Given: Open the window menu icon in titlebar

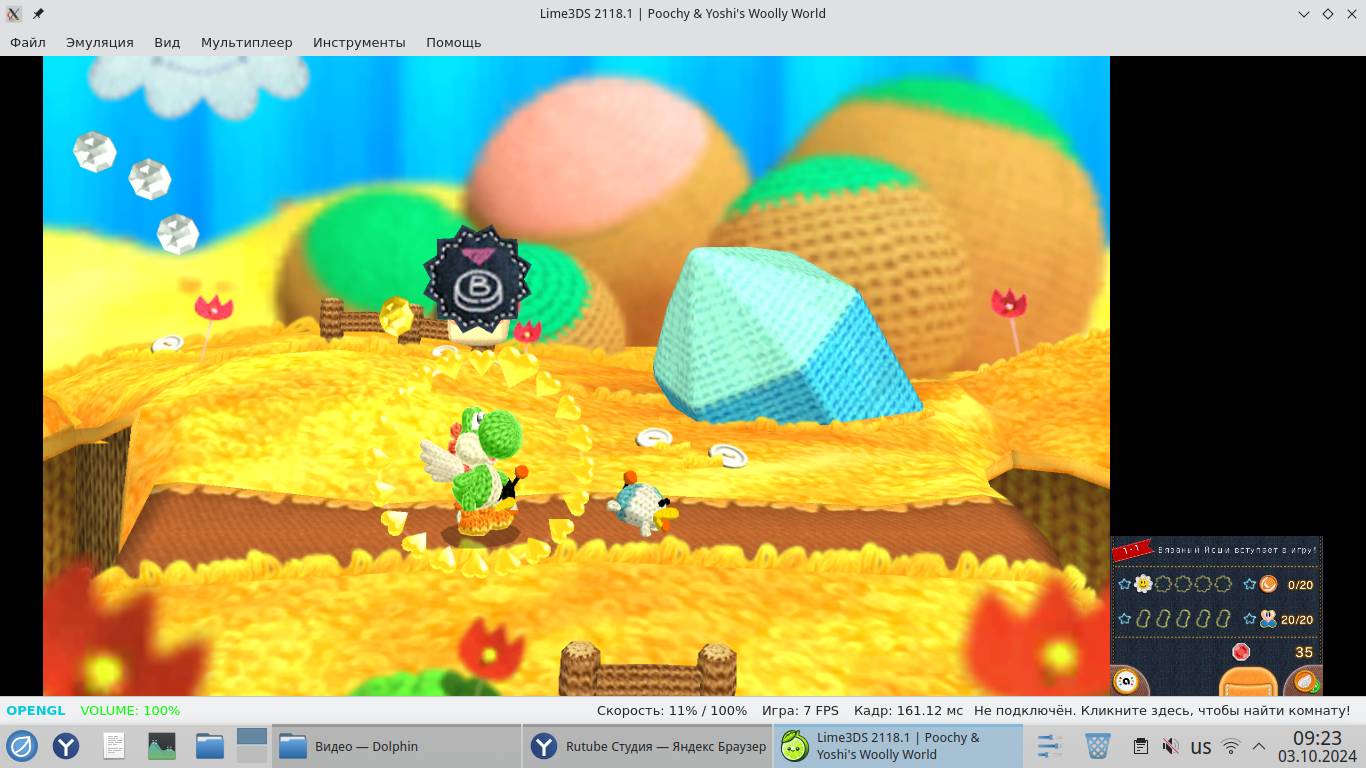Looking at the screenshot, I should (x=14, y=14).
